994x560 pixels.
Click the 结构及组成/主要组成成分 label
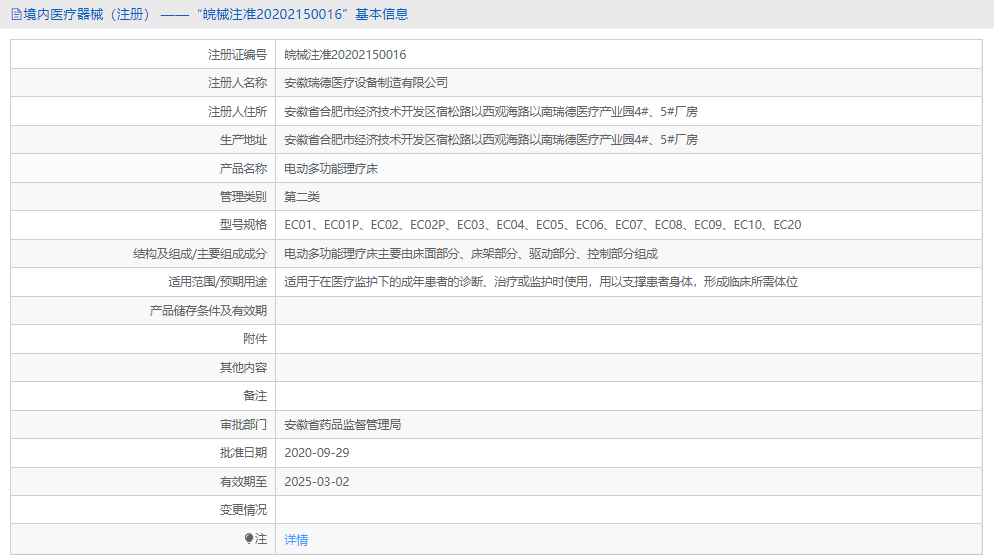point(200,254)
